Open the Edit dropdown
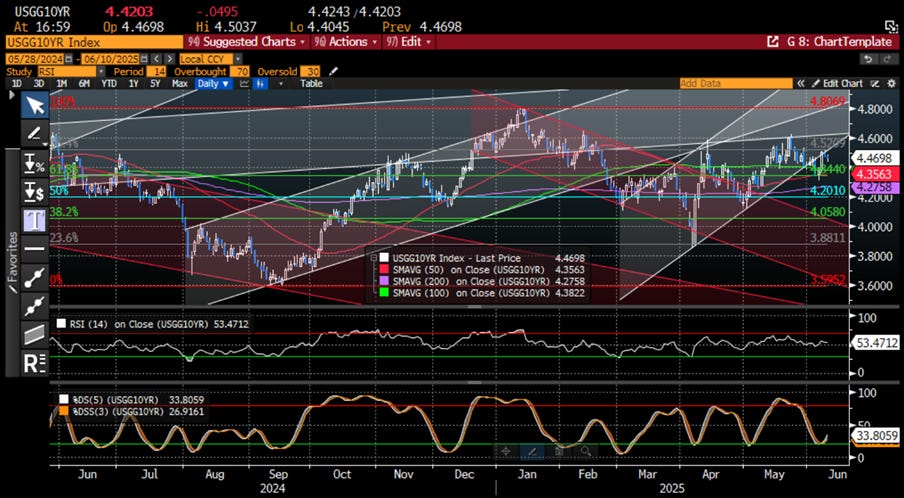The height and width of the screenshot is (498, 904). [x=410, y=42]
